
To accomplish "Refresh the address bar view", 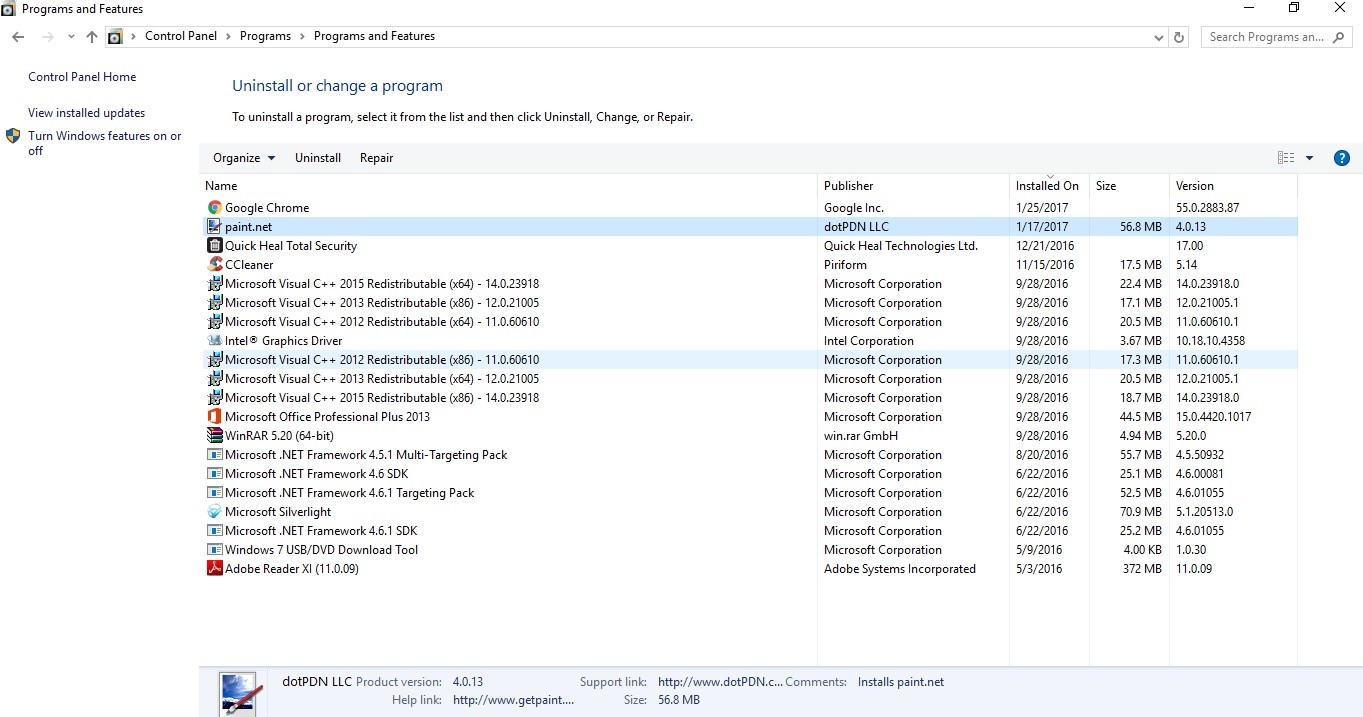I will pos(1179,37).
